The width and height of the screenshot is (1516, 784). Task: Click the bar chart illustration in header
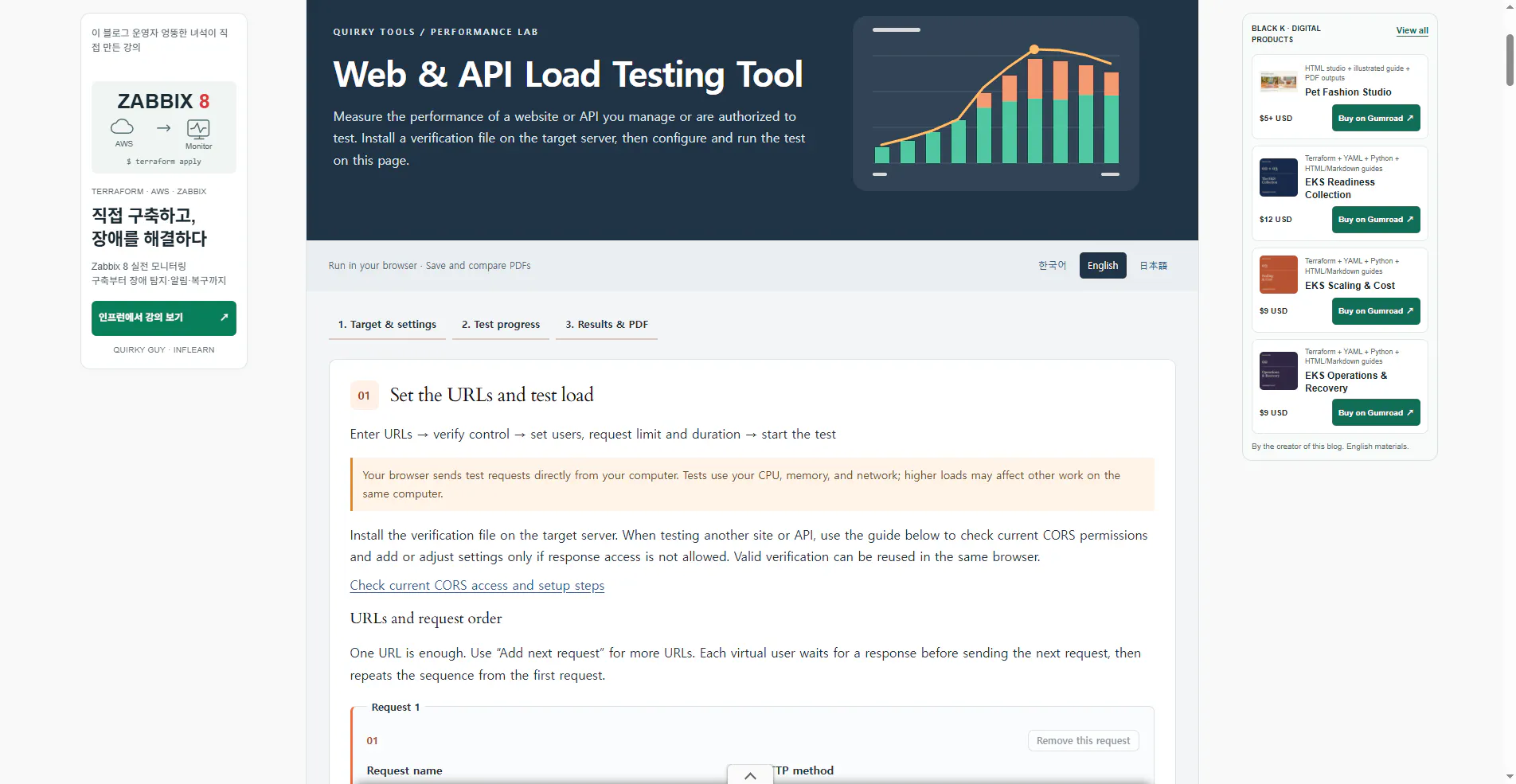(x=996, y=103)
